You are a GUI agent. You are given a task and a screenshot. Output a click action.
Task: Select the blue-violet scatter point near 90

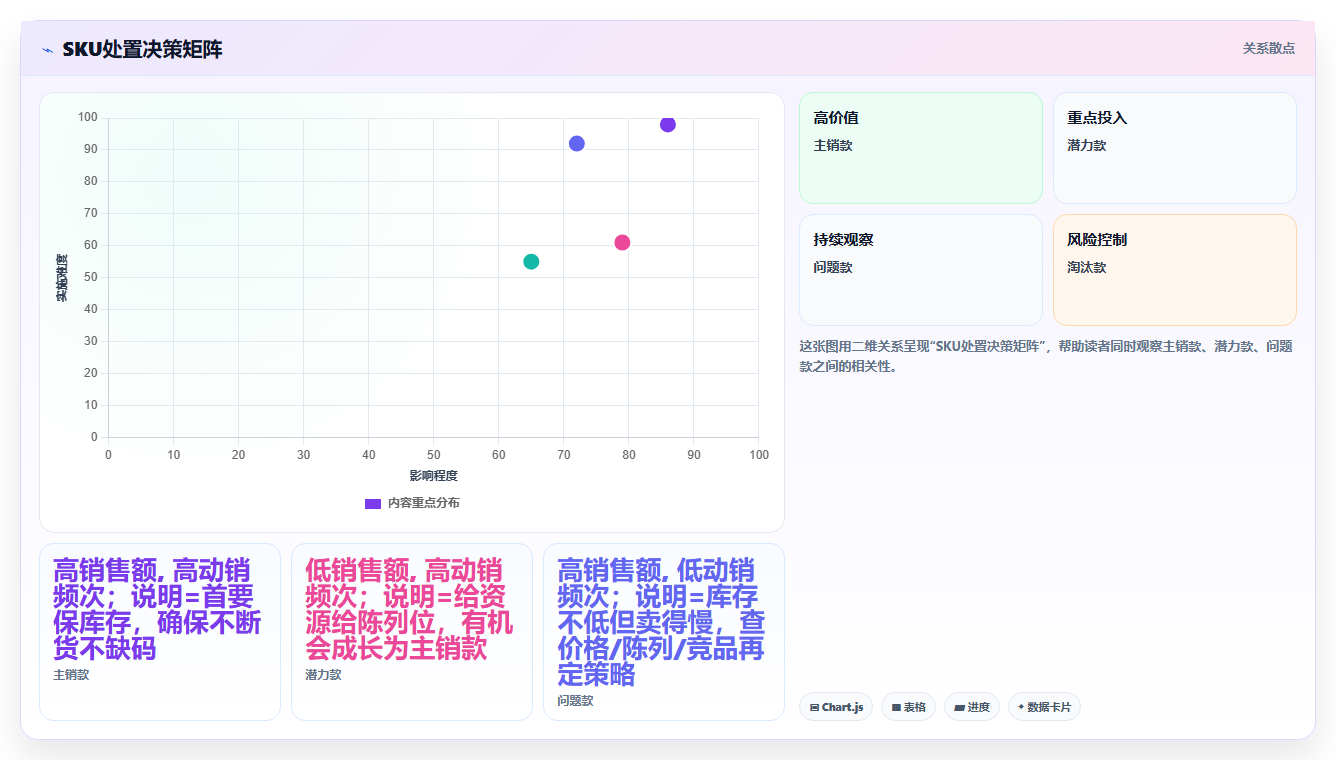[577, 143]
